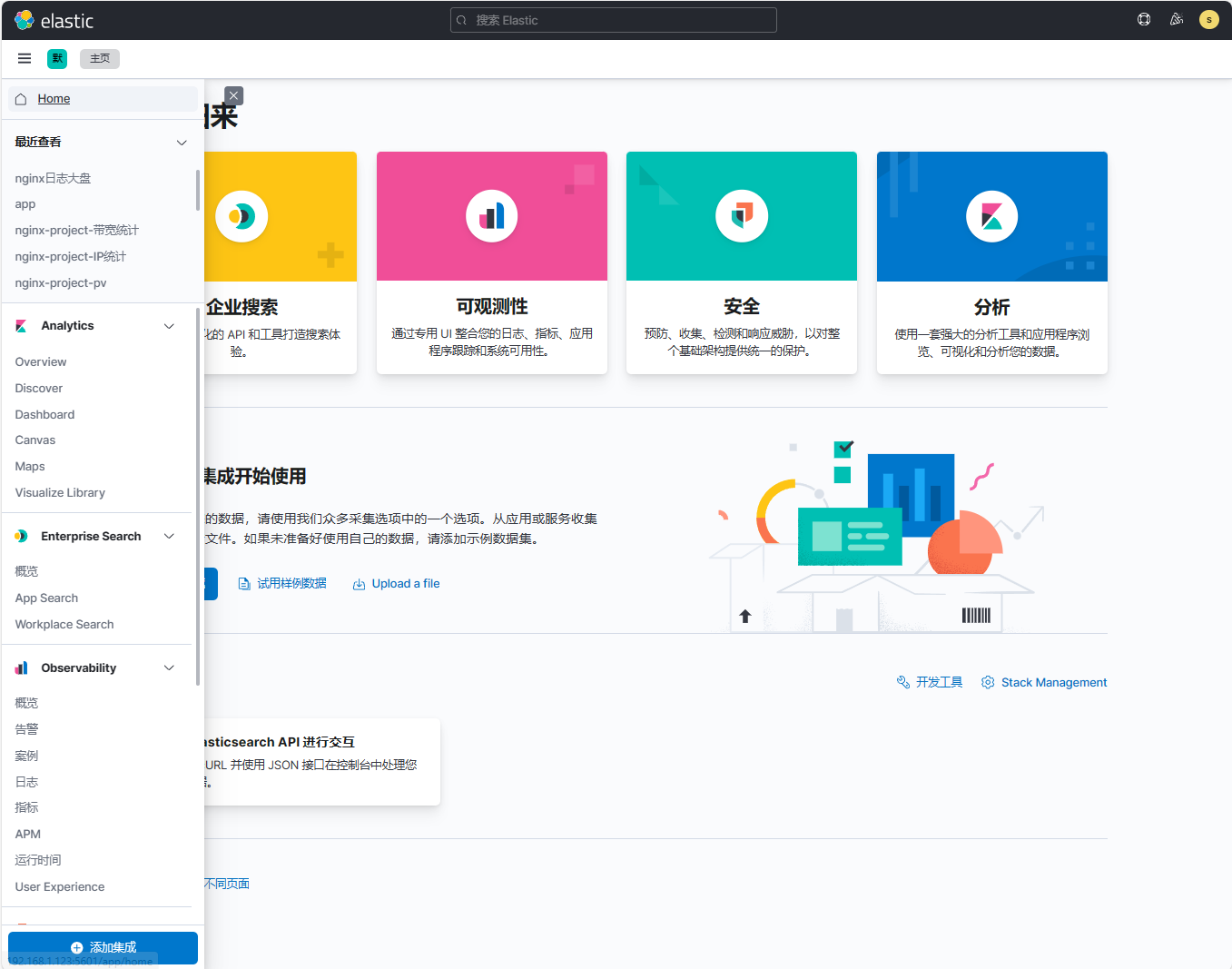
Task: Click the add integrations button
Action: point(103,947)
